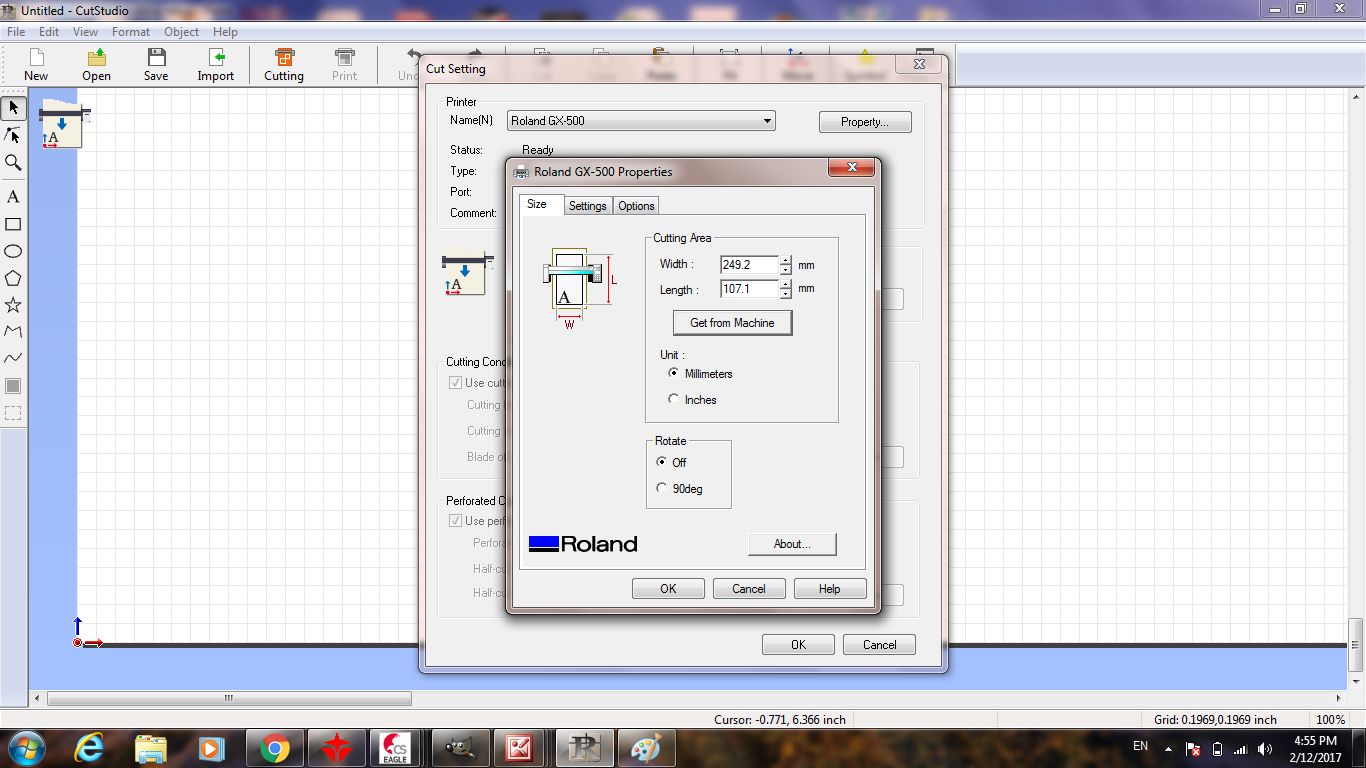Click OK in Roland GX-500 Properties
The image size is (1366, 768).
pyautogui.click(x=668, y=589)
